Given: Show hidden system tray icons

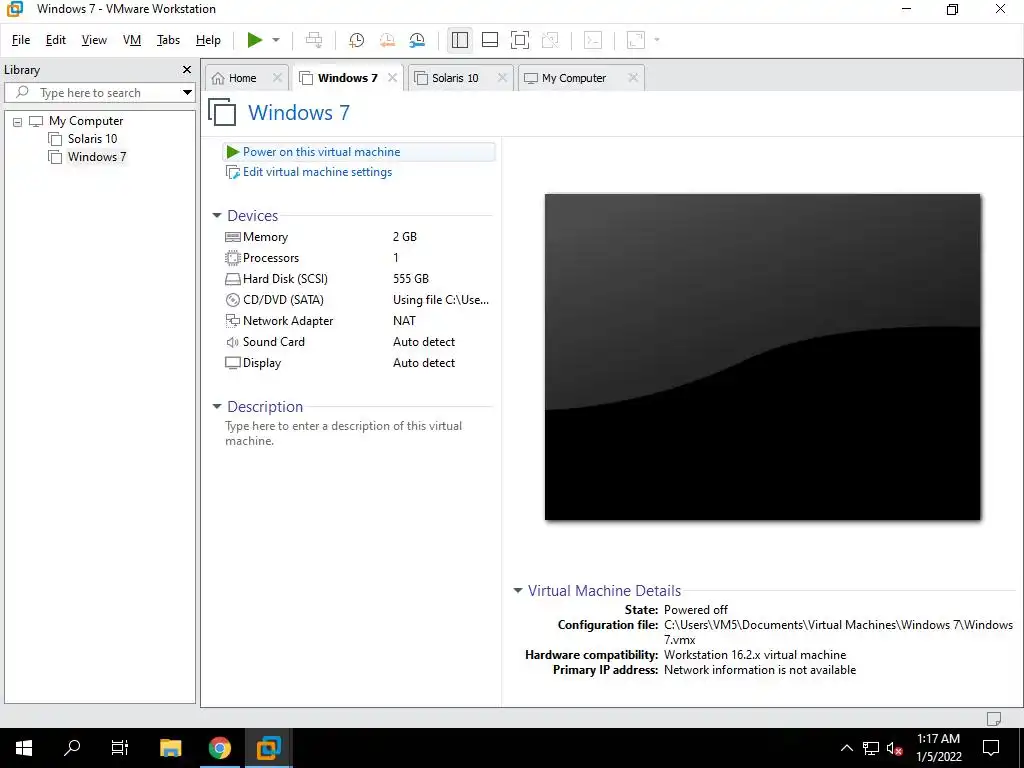Looking at the screenshot, I should tap(846, 748).
